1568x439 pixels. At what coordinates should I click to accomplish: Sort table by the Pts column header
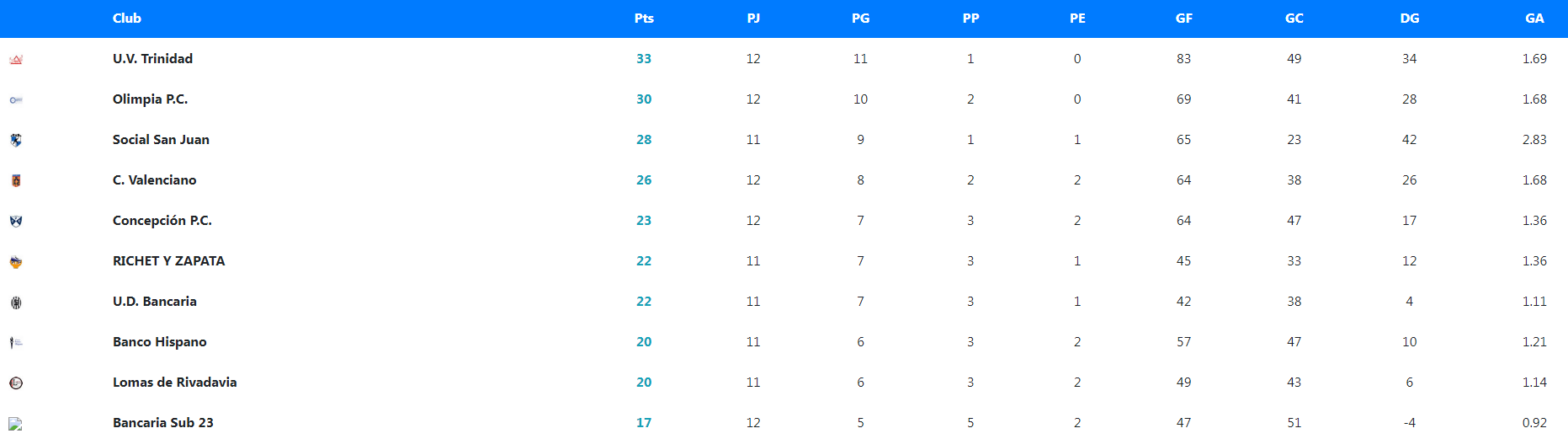click(x=644, y=19)
